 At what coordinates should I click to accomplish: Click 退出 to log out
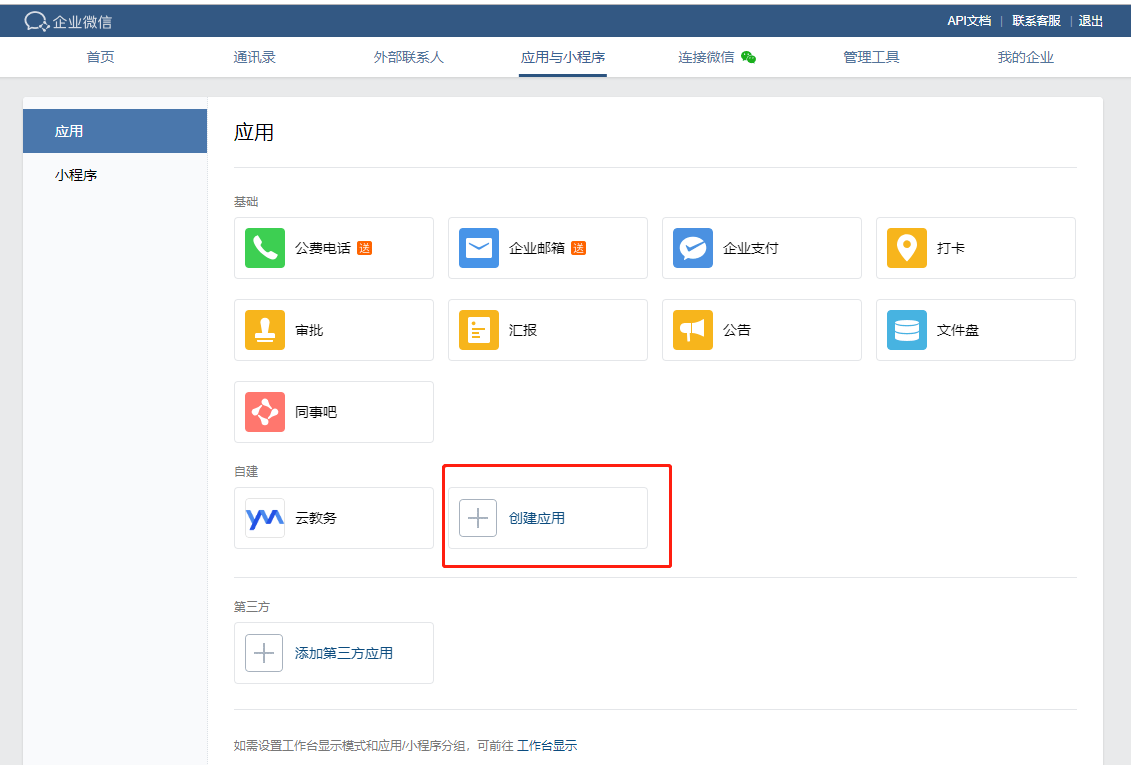click(1091, 21)
